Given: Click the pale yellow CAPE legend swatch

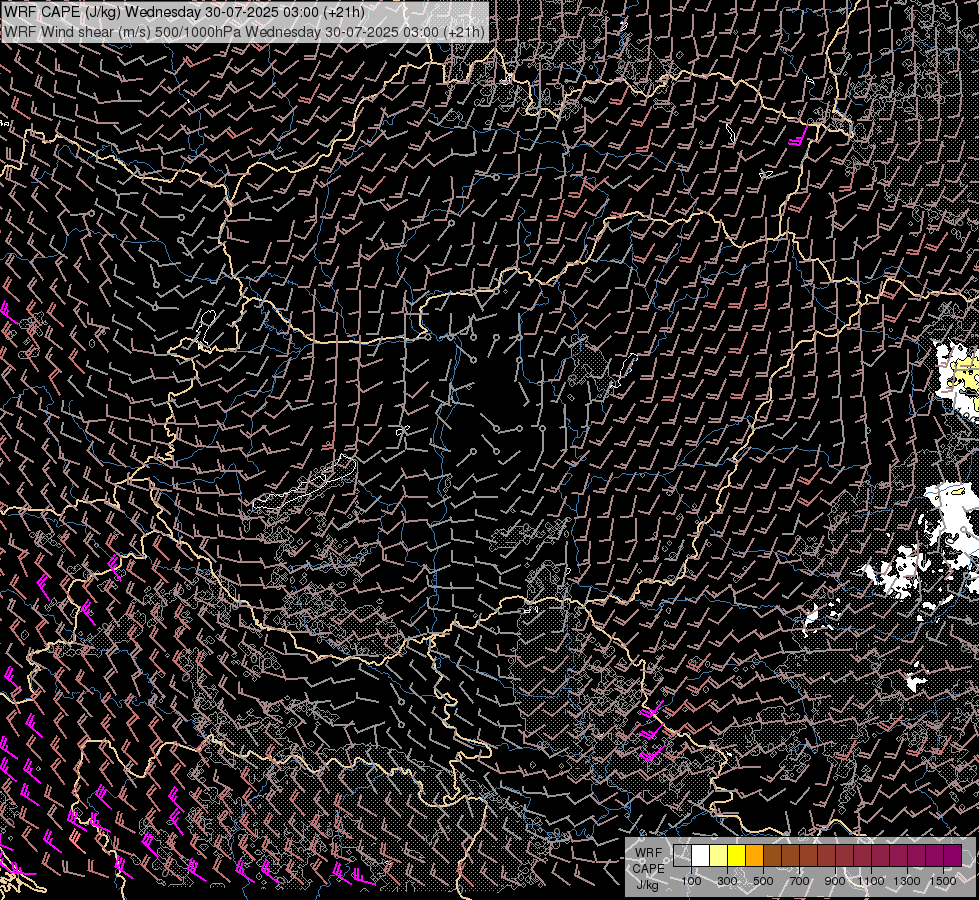Looking at the screenshot, I should pos(719,856).
